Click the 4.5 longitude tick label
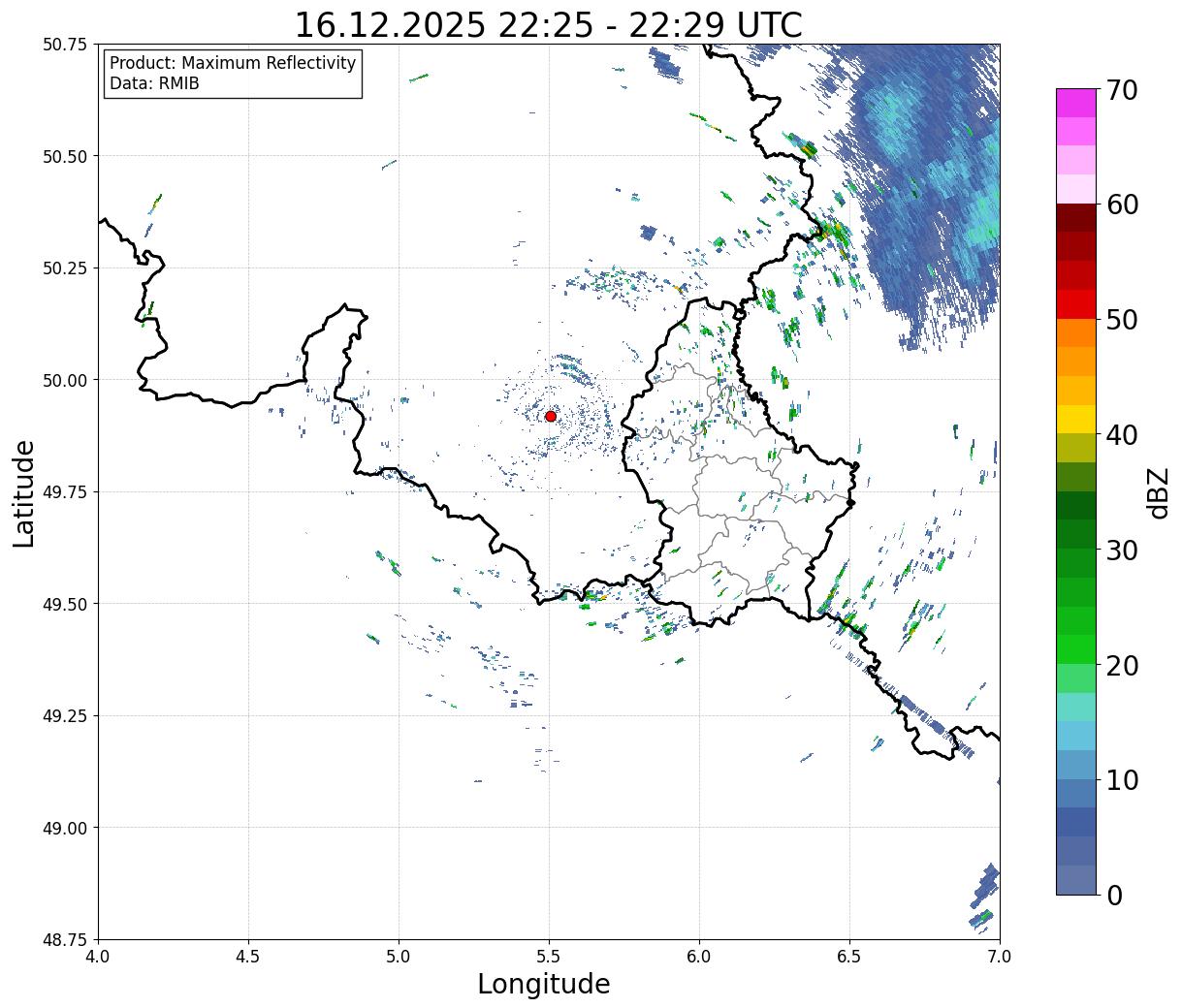 tap(248, 956)
